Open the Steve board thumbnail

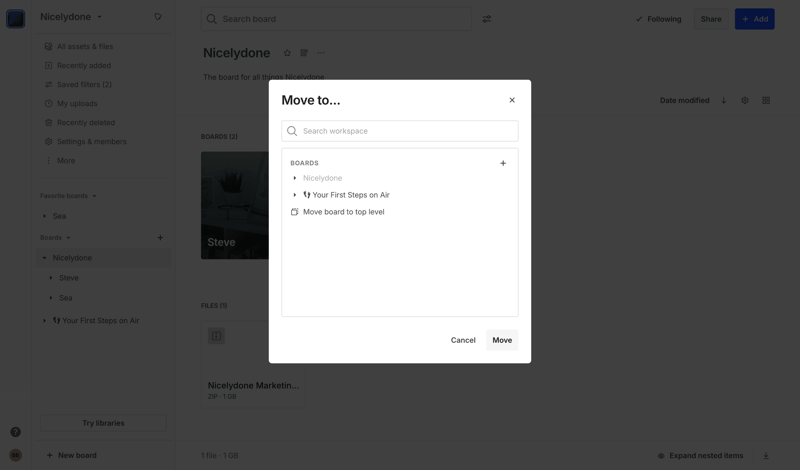pos(235,205)
